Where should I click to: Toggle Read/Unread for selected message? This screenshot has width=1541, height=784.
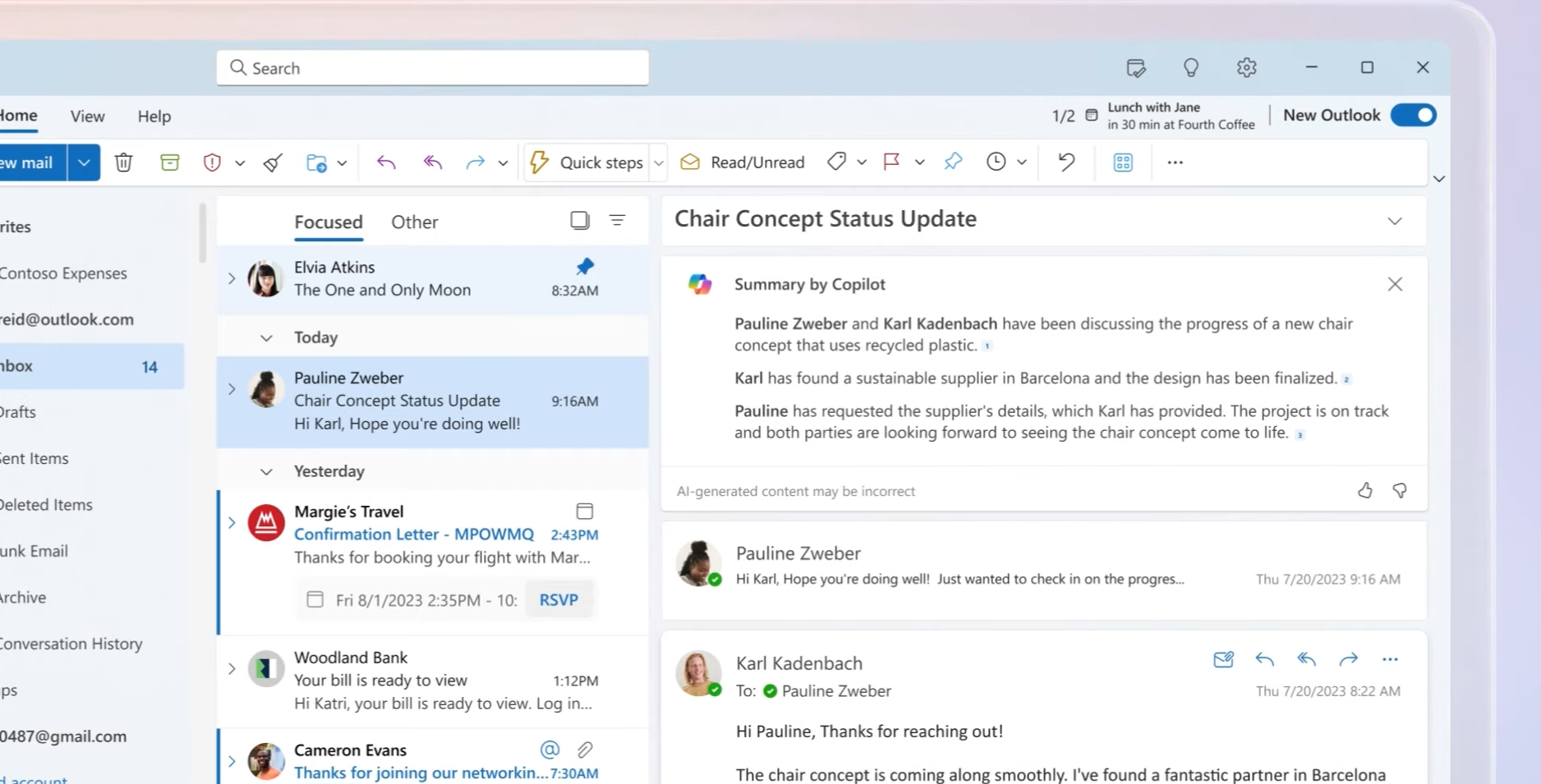pyautogui.click(x=743, y=163)
